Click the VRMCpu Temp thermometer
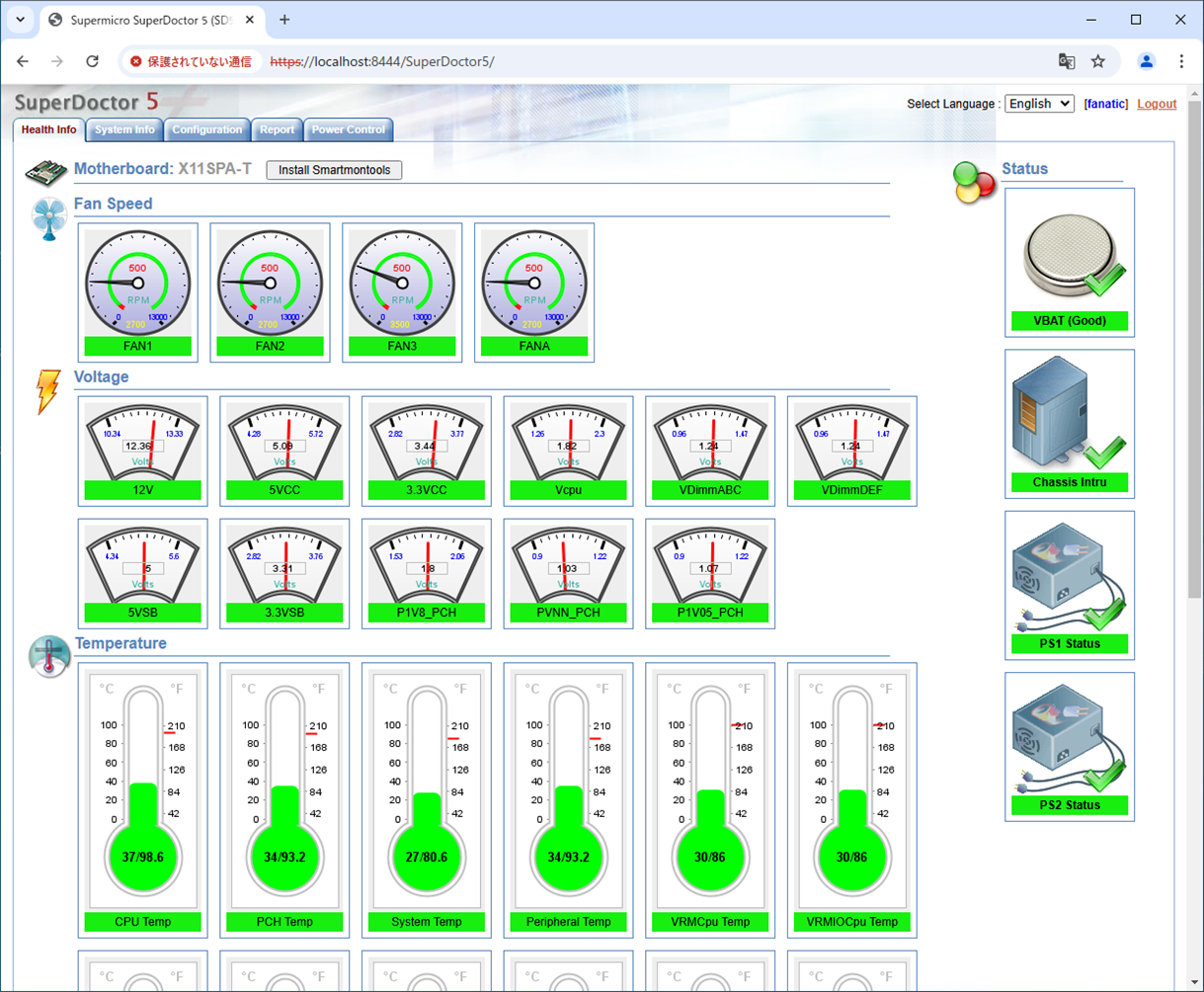Viewport: 1204px width, 992px height. pos(710,799)
